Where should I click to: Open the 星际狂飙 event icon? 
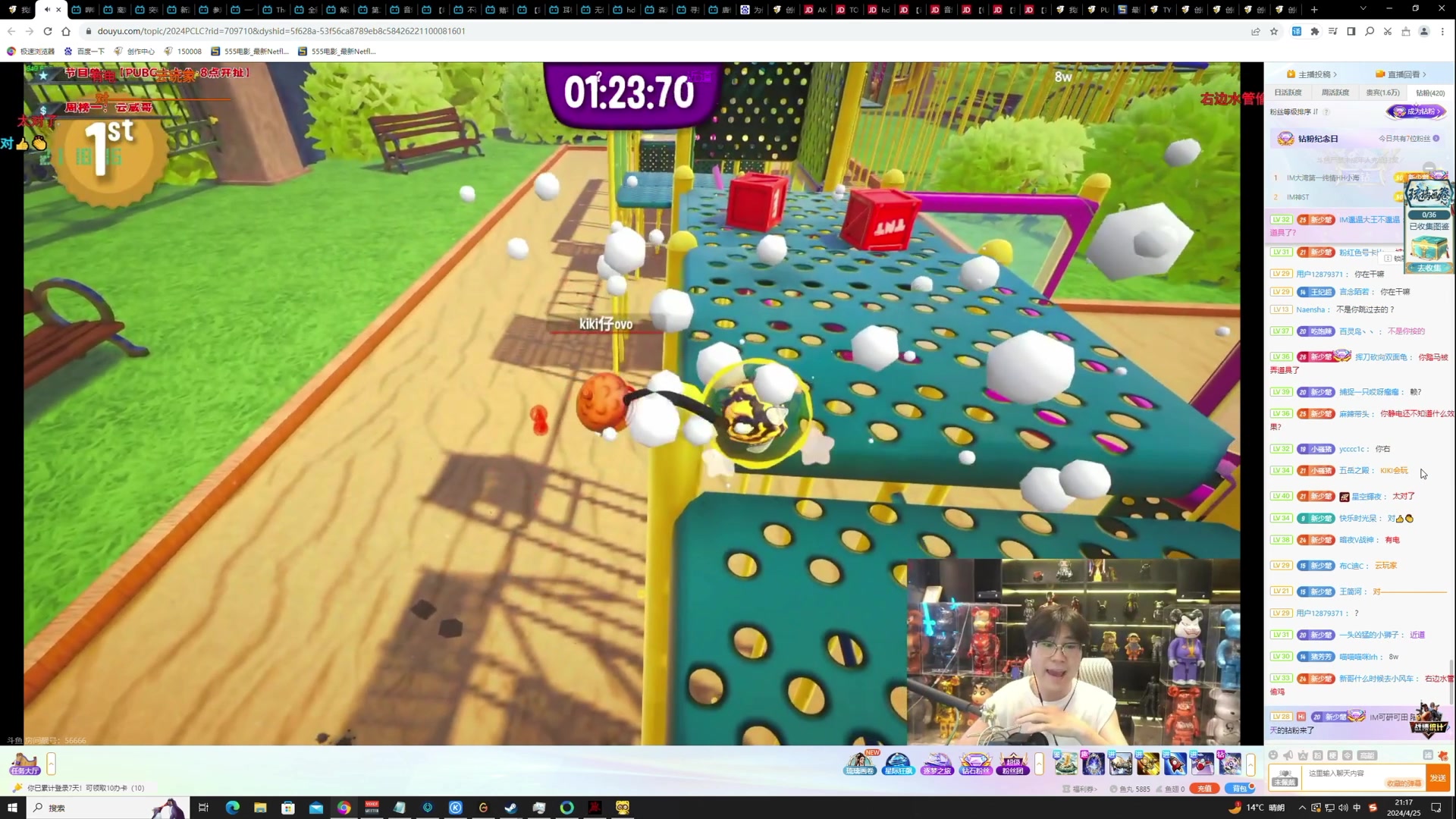pos(898,762)
